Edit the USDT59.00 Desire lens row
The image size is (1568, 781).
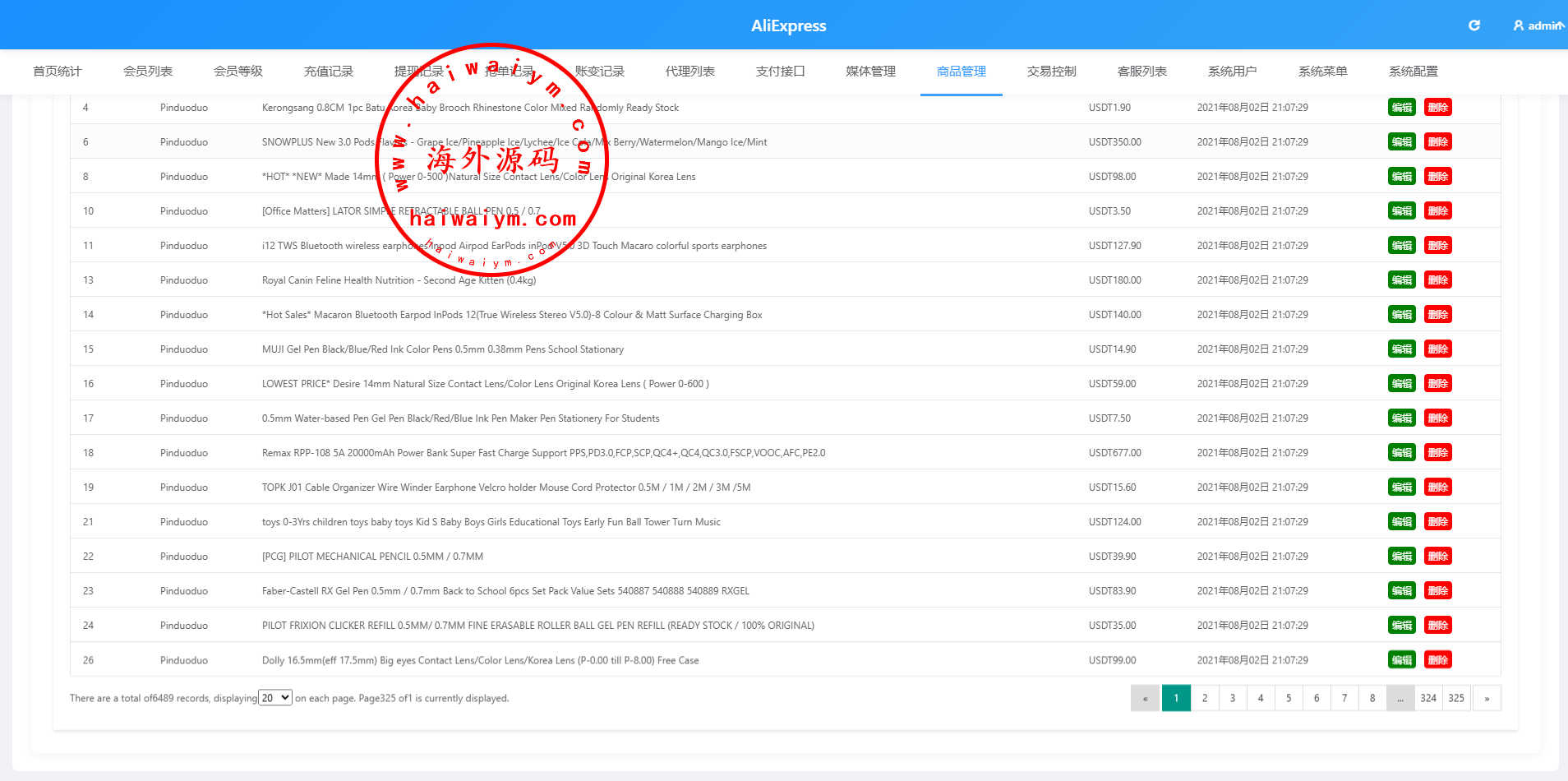[1402, 384]
